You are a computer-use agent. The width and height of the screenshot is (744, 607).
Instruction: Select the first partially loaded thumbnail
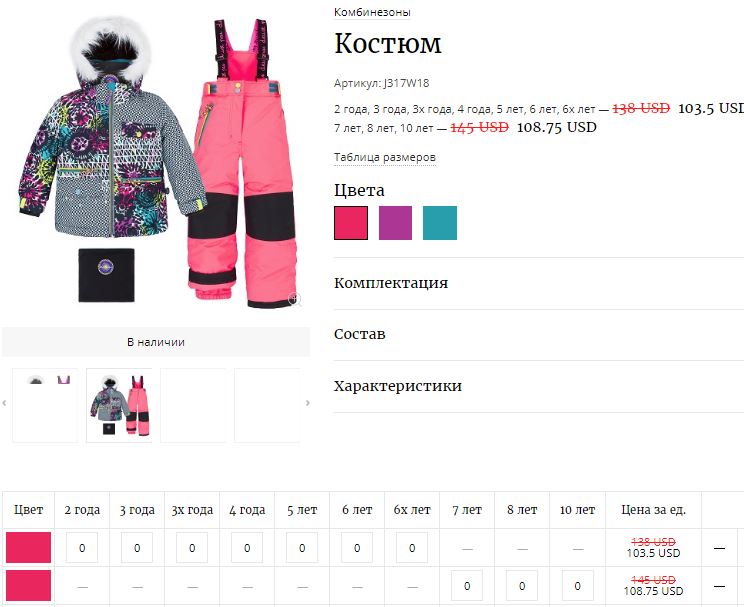click(x=45, y=405)
